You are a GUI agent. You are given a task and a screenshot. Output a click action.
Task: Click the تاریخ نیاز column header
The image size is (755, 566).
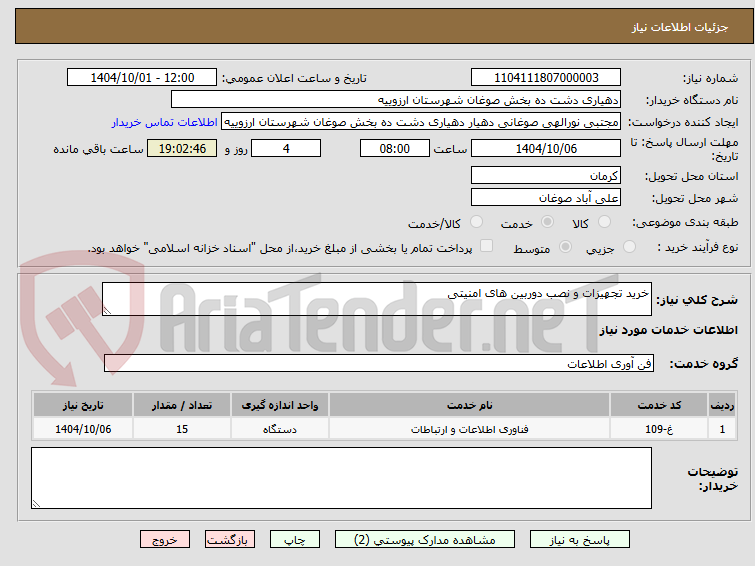click(x=83, y=405)
